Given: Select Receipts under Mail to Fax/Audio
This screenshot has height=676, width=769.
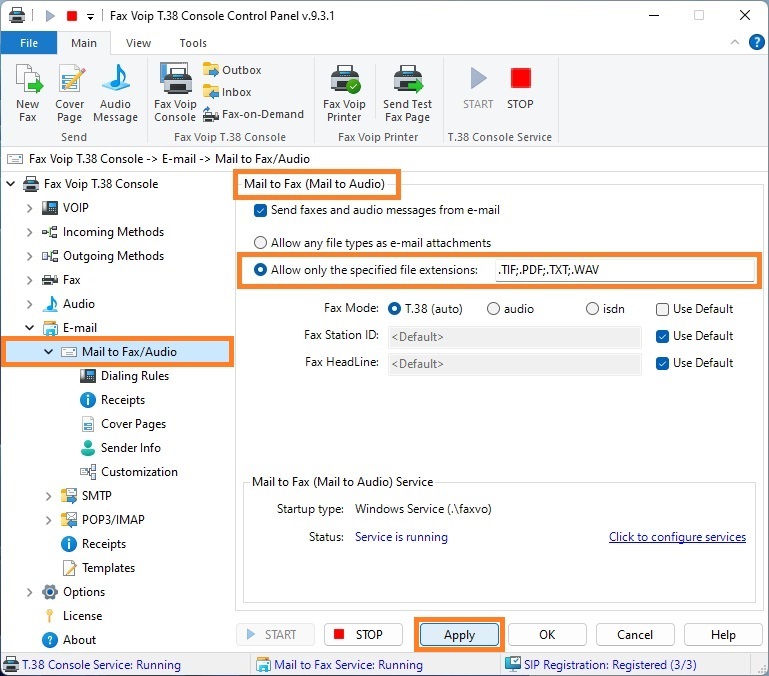Looking at the screenshot, I should [123, 400].
